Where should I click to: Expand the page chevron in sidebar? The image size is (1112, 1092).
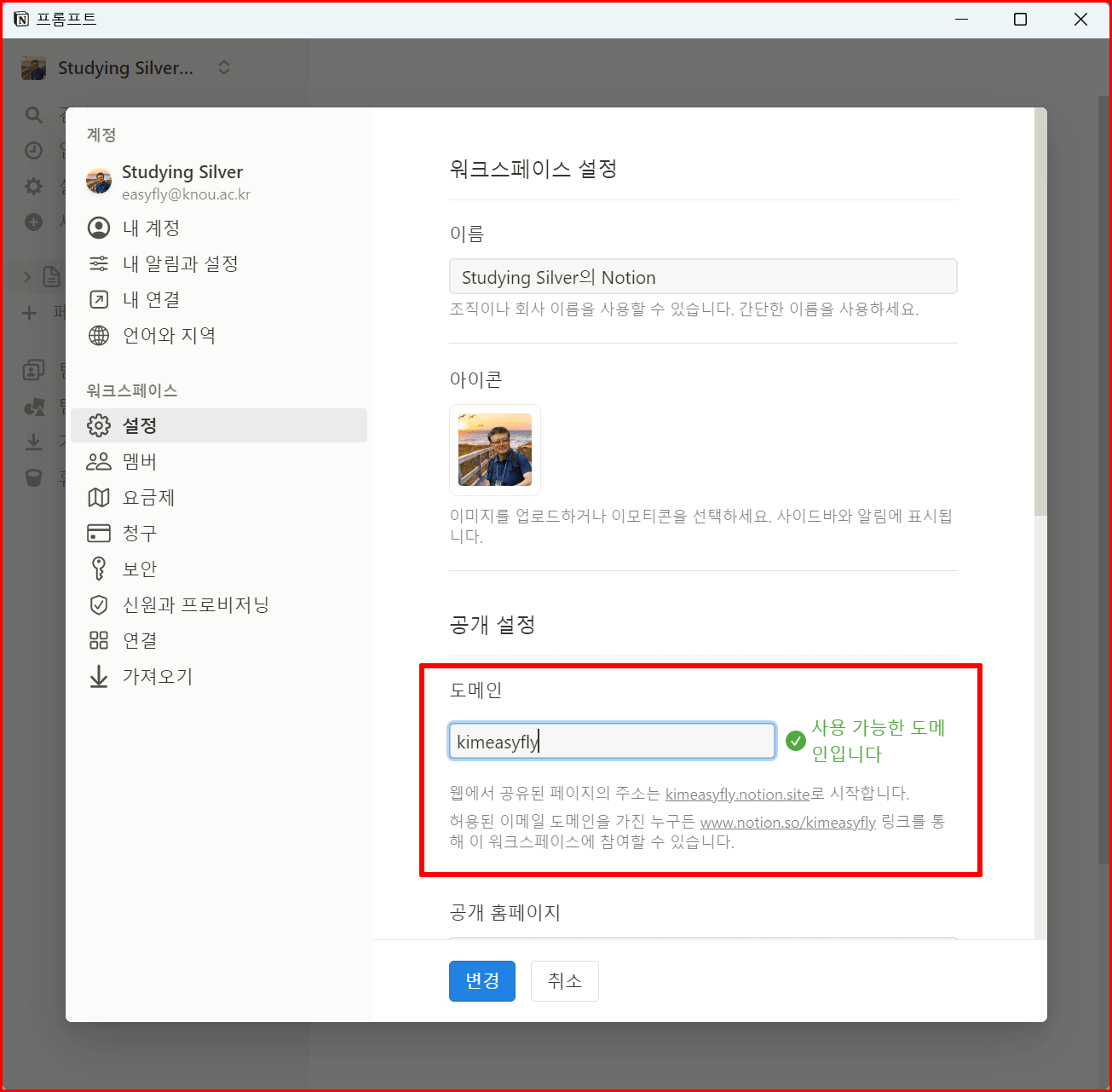pos(26,276)
